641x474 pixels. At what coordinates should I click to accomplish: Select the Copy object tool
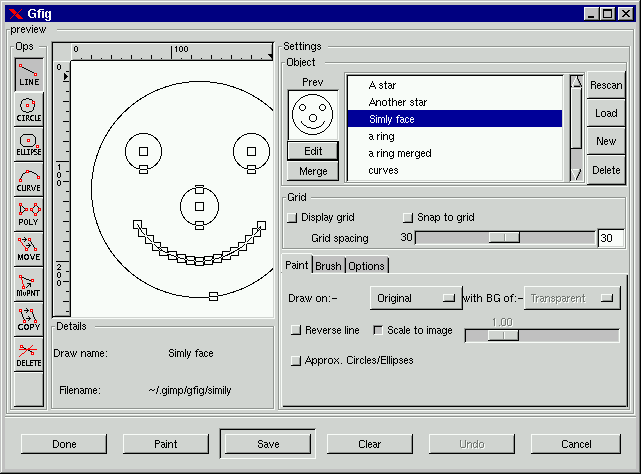click(29, 320)
